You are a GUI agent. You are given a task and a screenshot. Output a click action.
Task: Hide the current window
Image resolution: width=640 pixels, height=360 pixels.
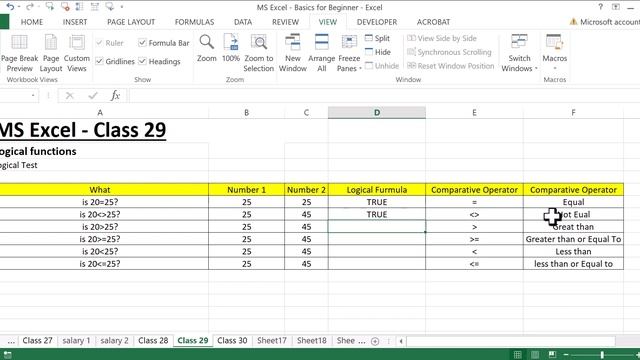tap(378, 52)
